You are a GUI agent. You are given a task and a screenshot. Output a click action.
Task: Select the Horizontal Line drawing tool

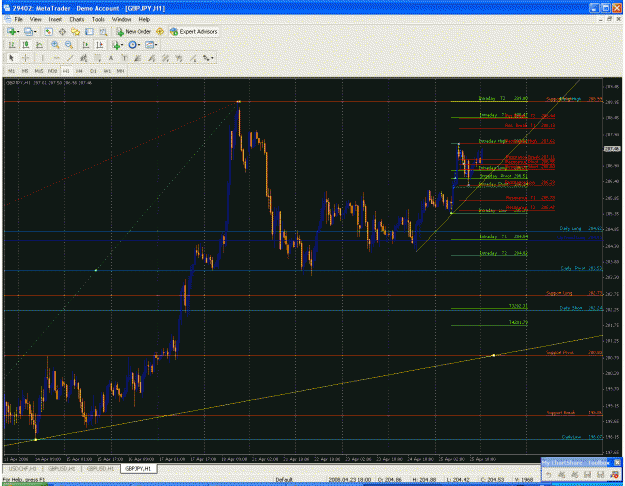pyautogui.click(x=56, y=58)
